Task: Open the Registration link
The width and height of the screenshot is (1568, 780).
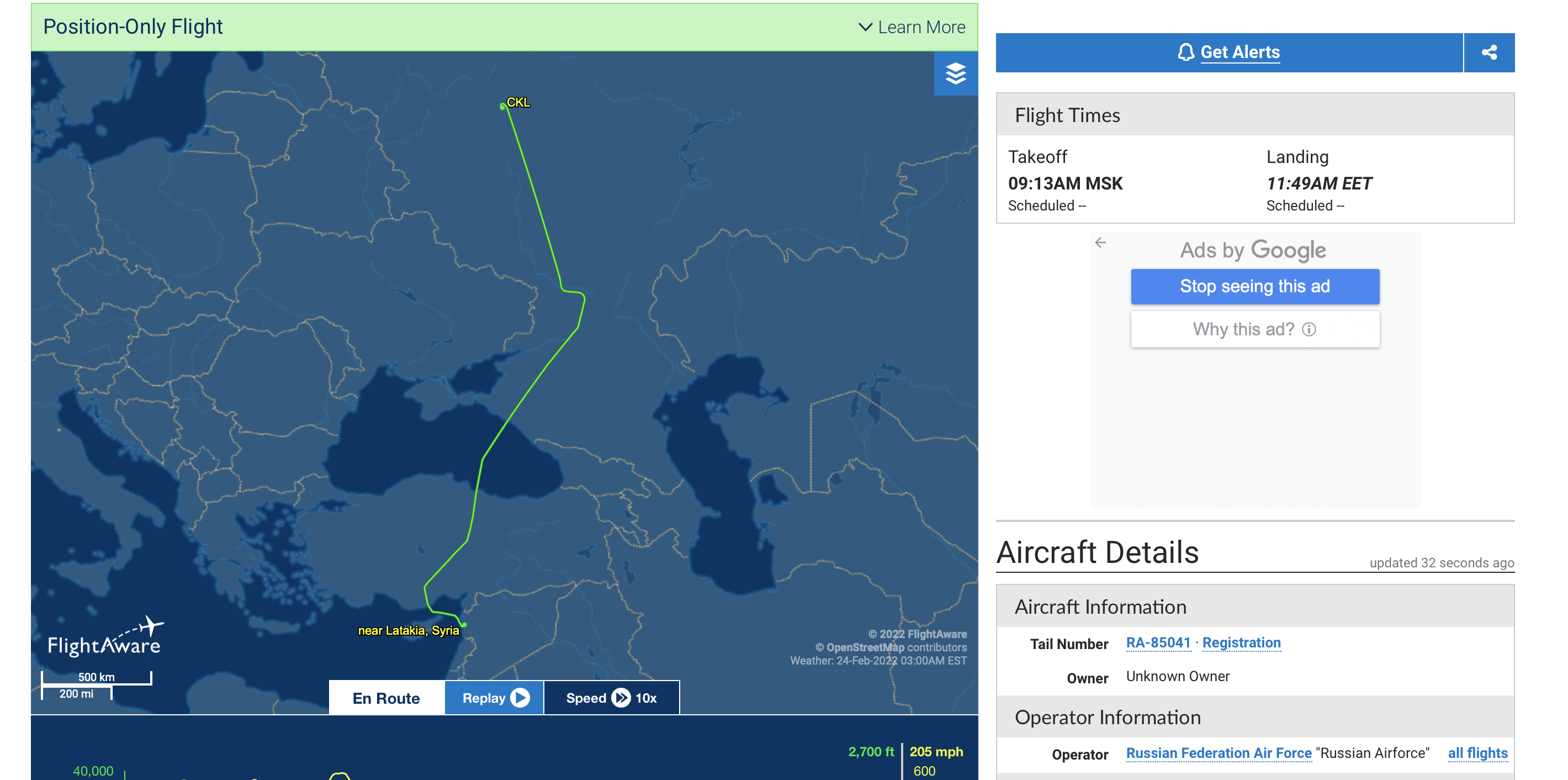Action: click(1241, 643)
